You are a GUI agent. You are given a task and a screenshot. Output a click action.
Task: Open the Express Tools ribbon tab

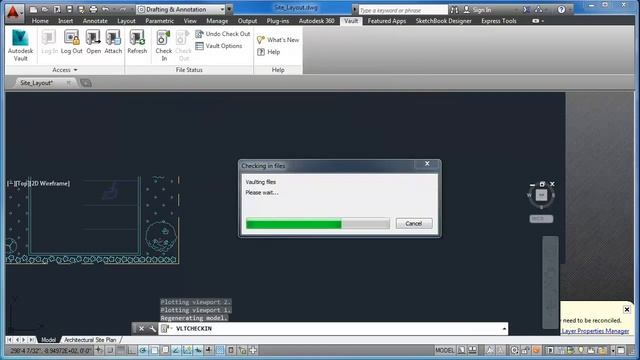click(x=499, y=21)
